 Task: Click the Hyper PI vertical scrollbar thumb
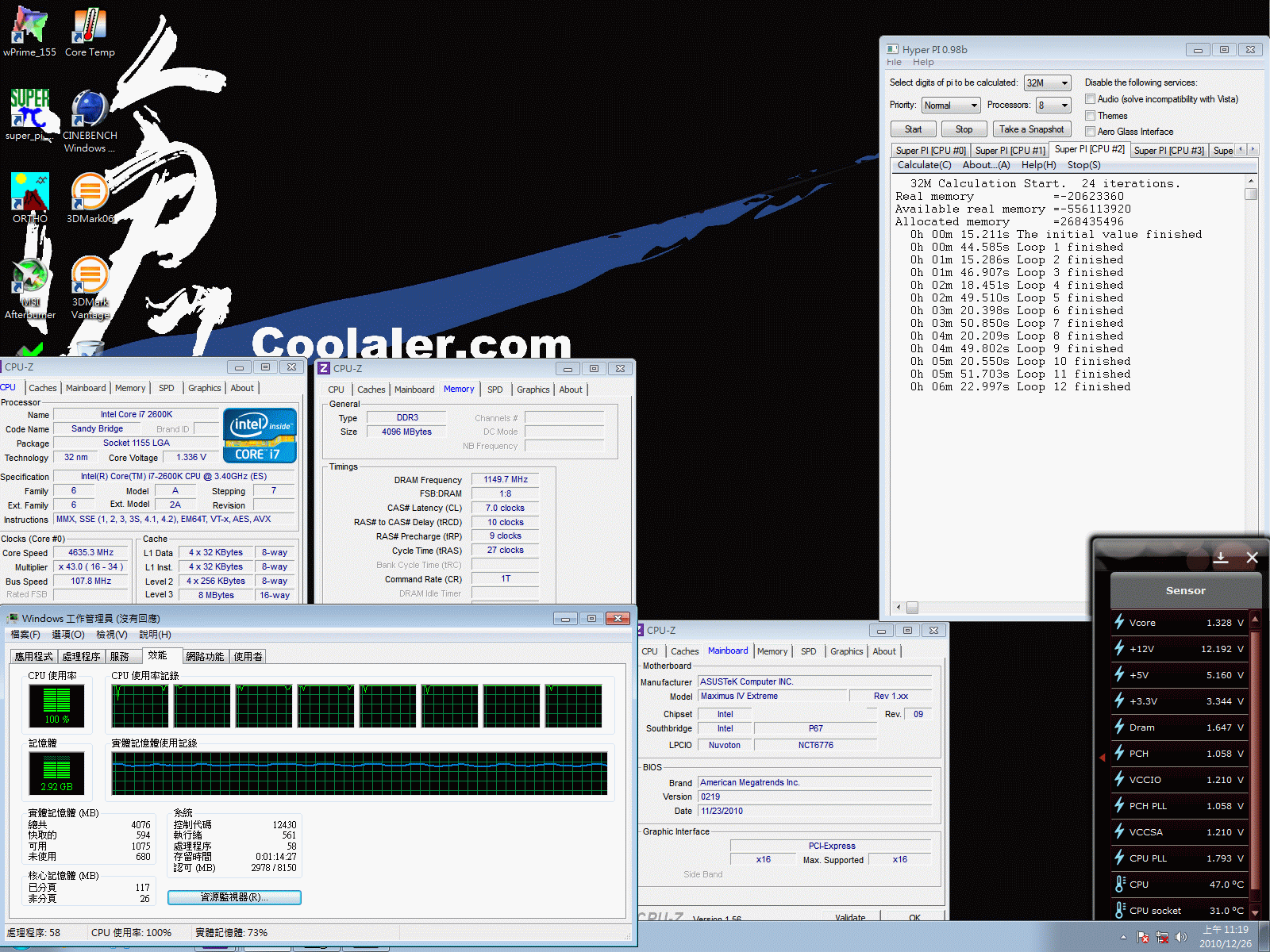[x=1251, y=194]
